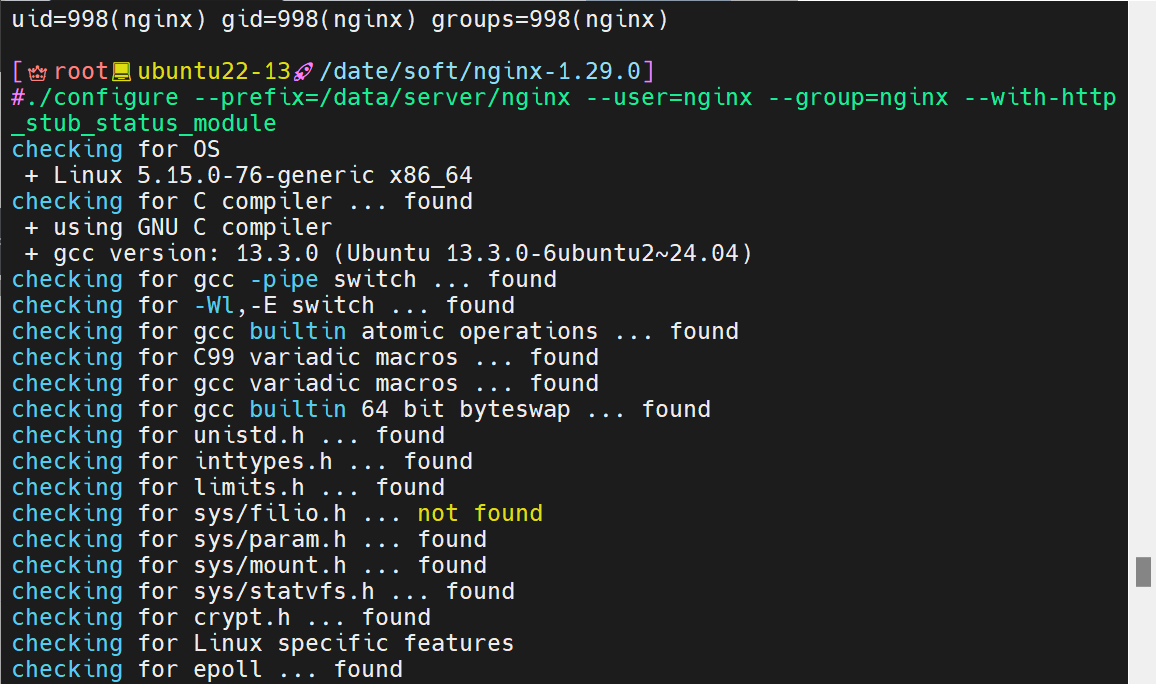Click the path '/date/soft/nginx-1.29.0'
Viewport: 1156px width, 684px height.
pos(480,71)
